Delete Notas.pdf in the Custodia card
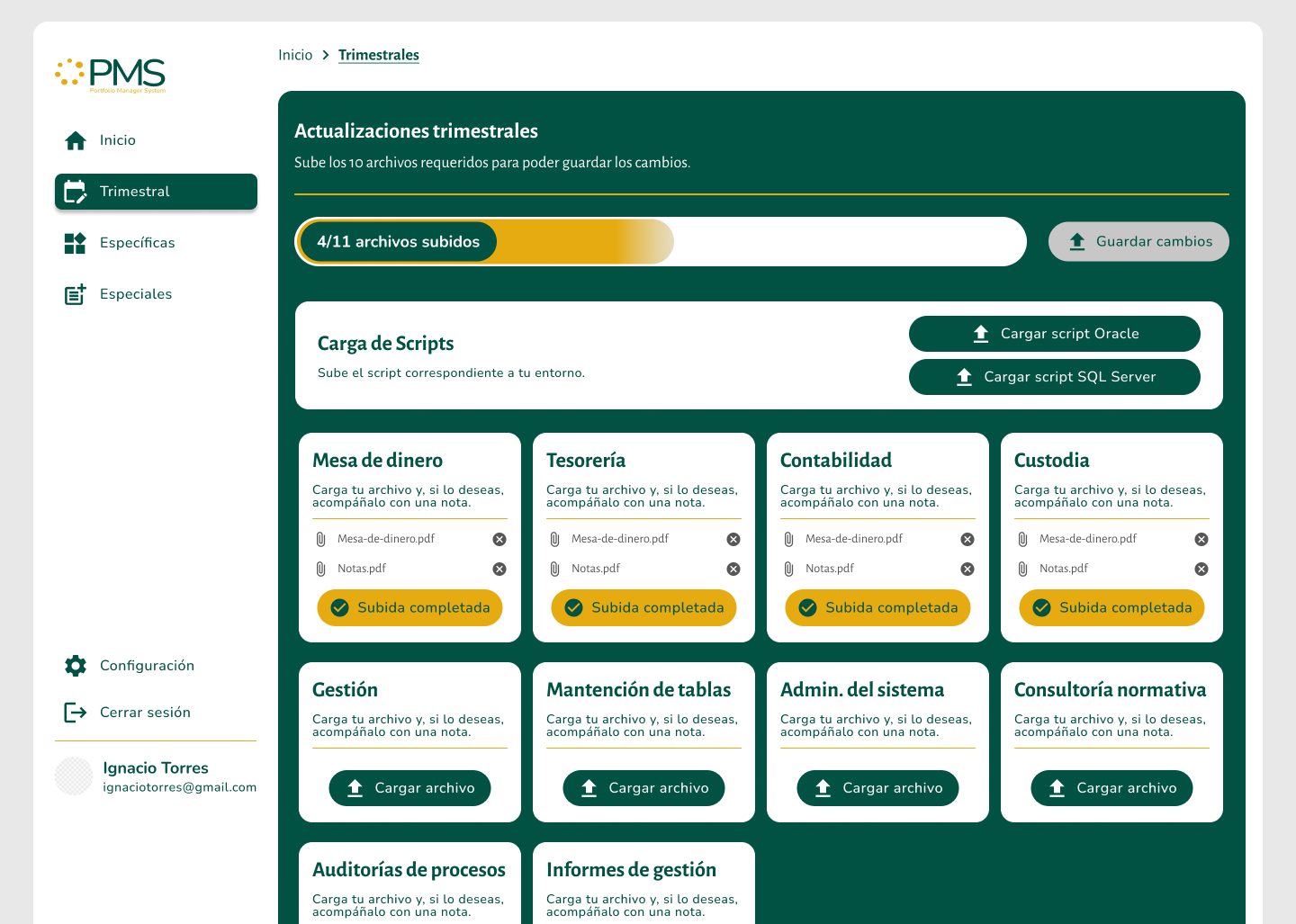Screen dimensions: 1296x924 tap(1201, 569)
